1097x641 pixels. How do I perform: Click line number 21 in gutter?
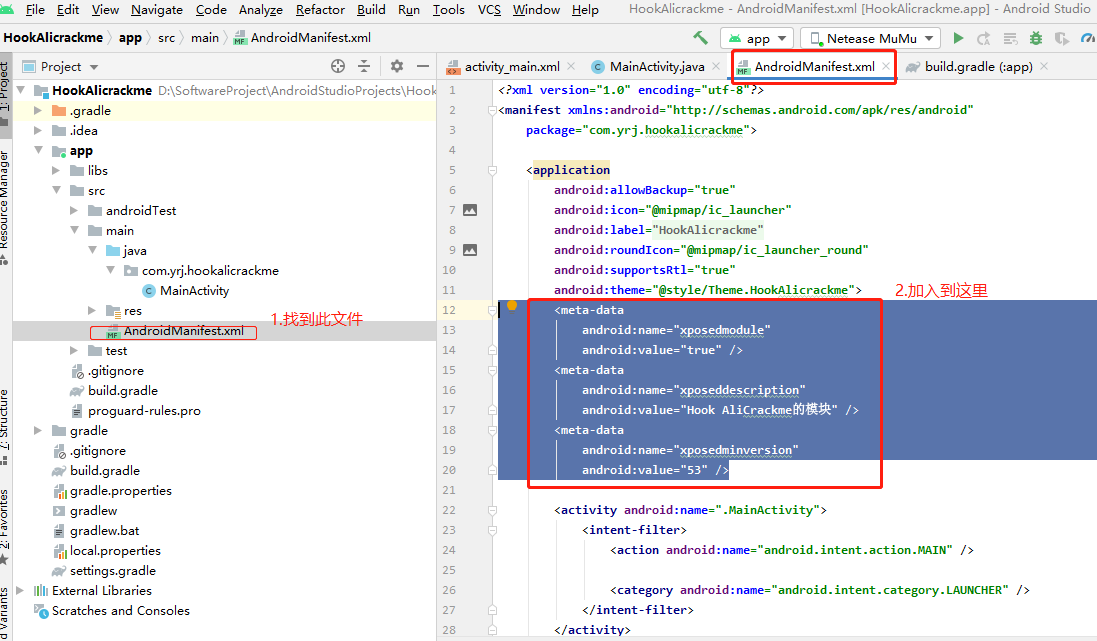[x=449, y=490]
